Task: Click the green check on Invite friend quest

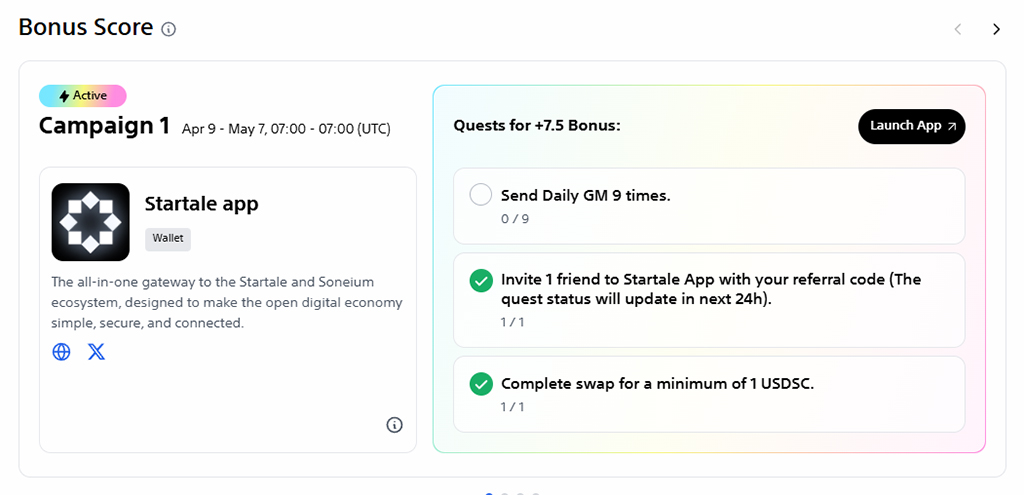Action: (481, 281)
